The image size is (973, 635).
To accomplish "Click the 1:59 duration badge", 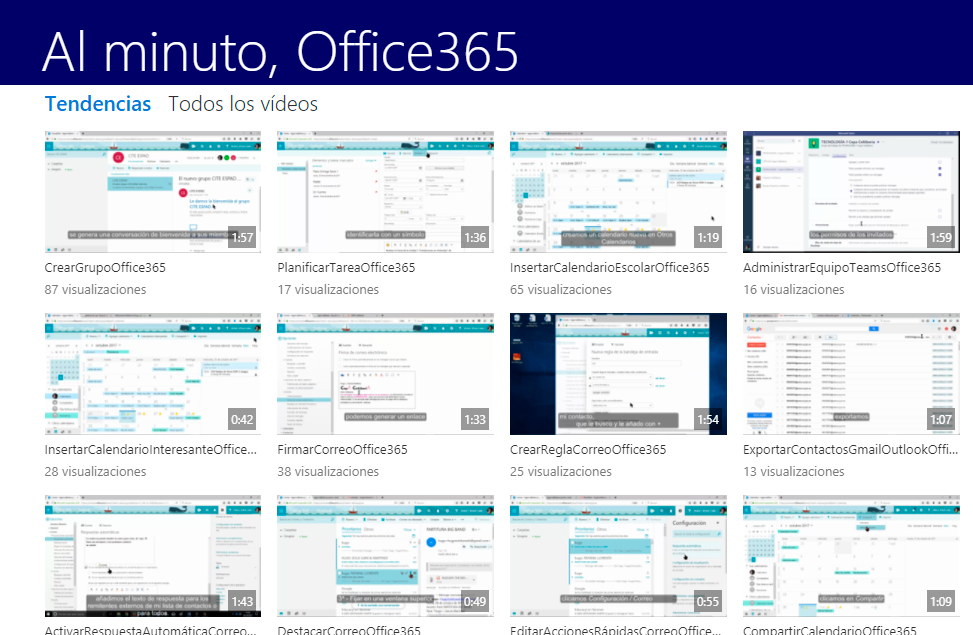I will click(x=941, y=238).
